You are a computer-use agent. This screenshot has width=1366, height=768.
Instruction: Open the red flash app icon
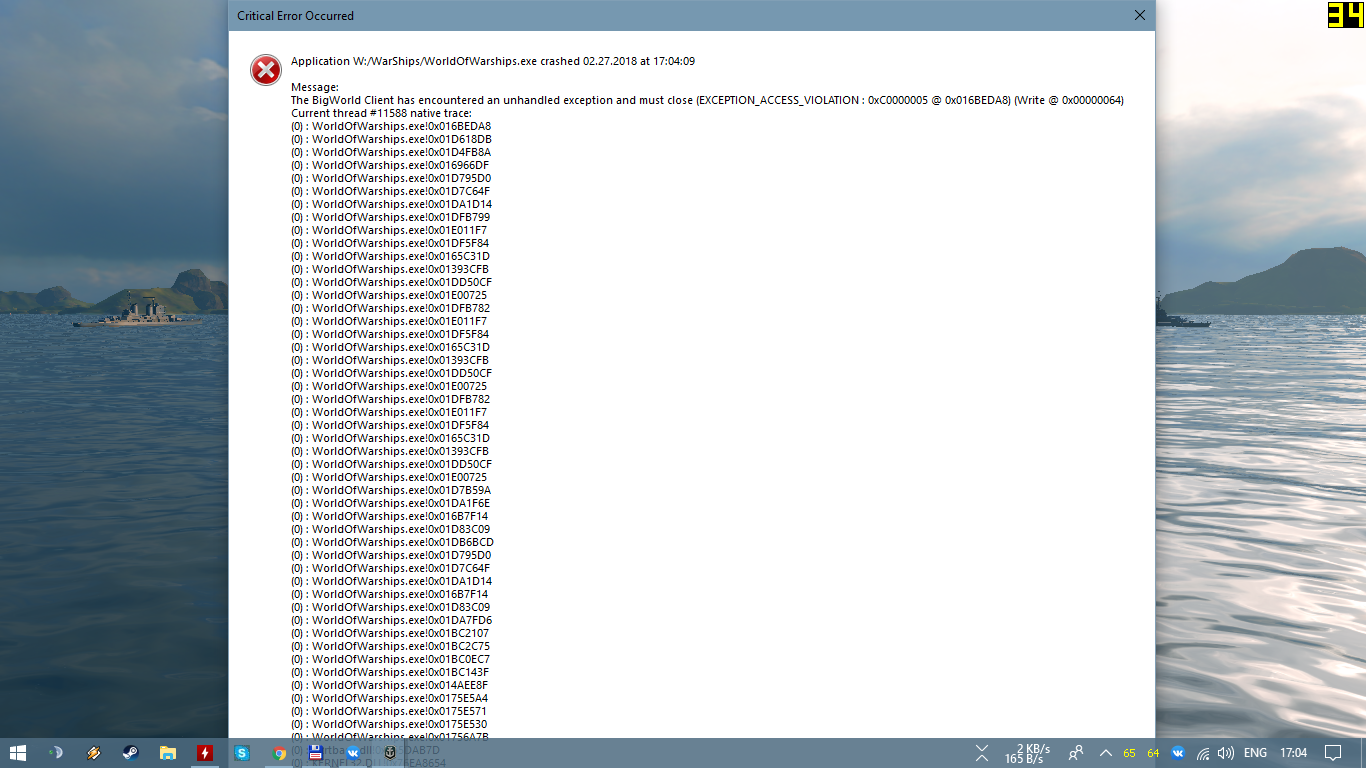click(x=204, y=753)
